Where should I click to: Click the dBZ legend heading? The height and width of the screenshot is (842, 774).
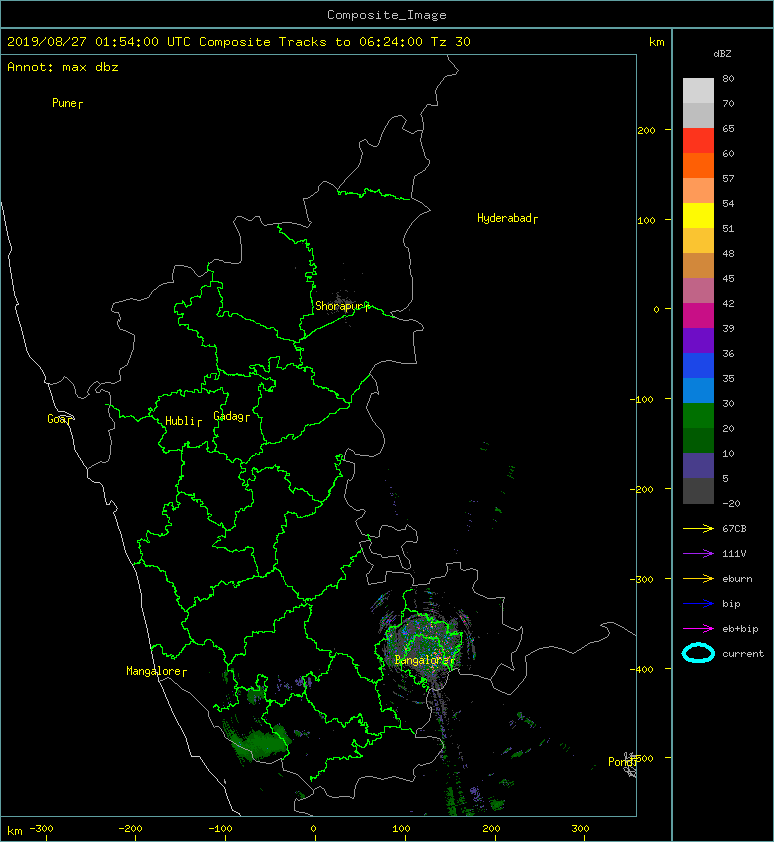(x=722, y=54)
